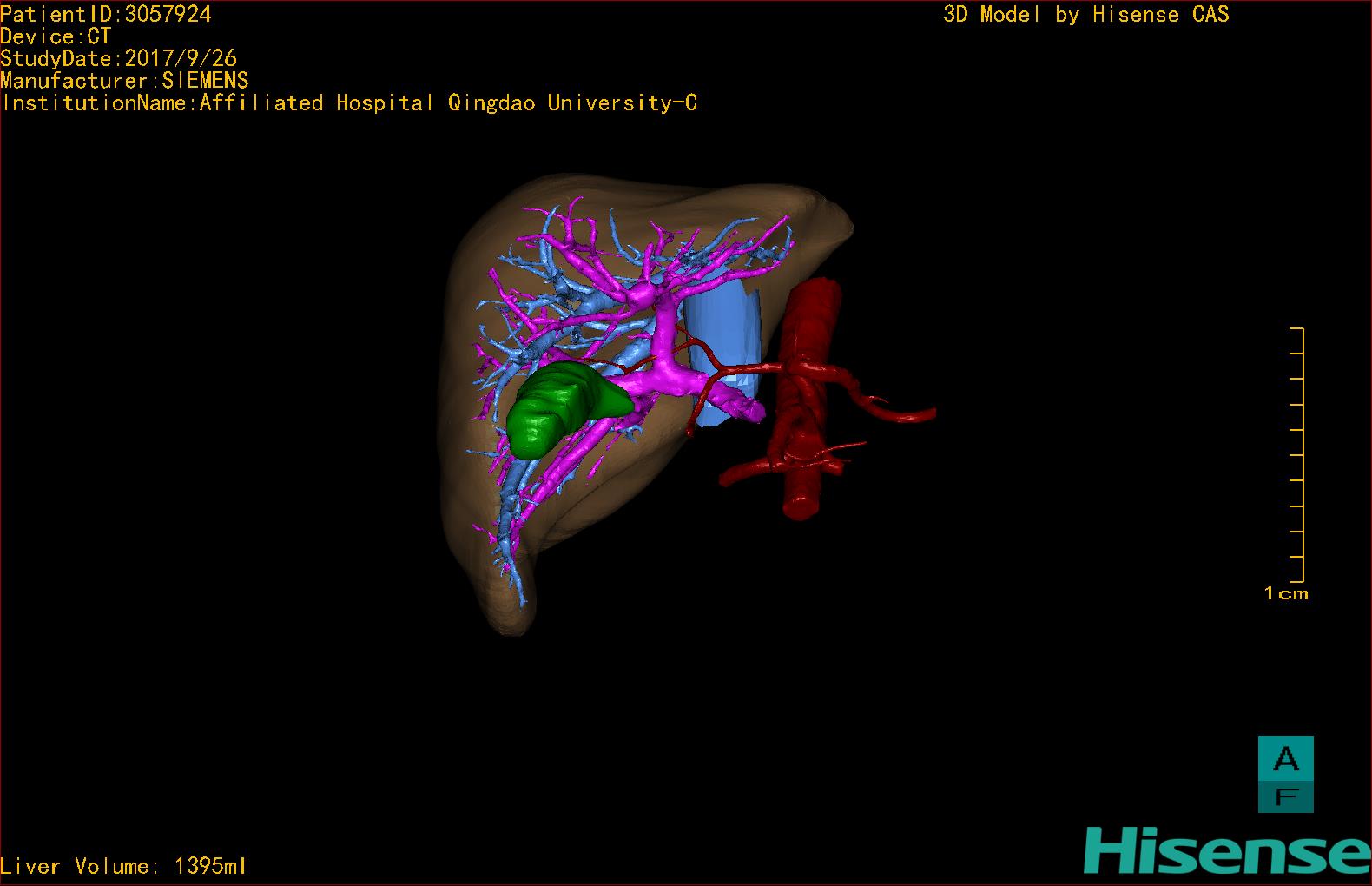The width and height of the screenshot is (1372, 886).
Task: Select the Manufacturer:SIEMENS text
Action: (125, 81)
